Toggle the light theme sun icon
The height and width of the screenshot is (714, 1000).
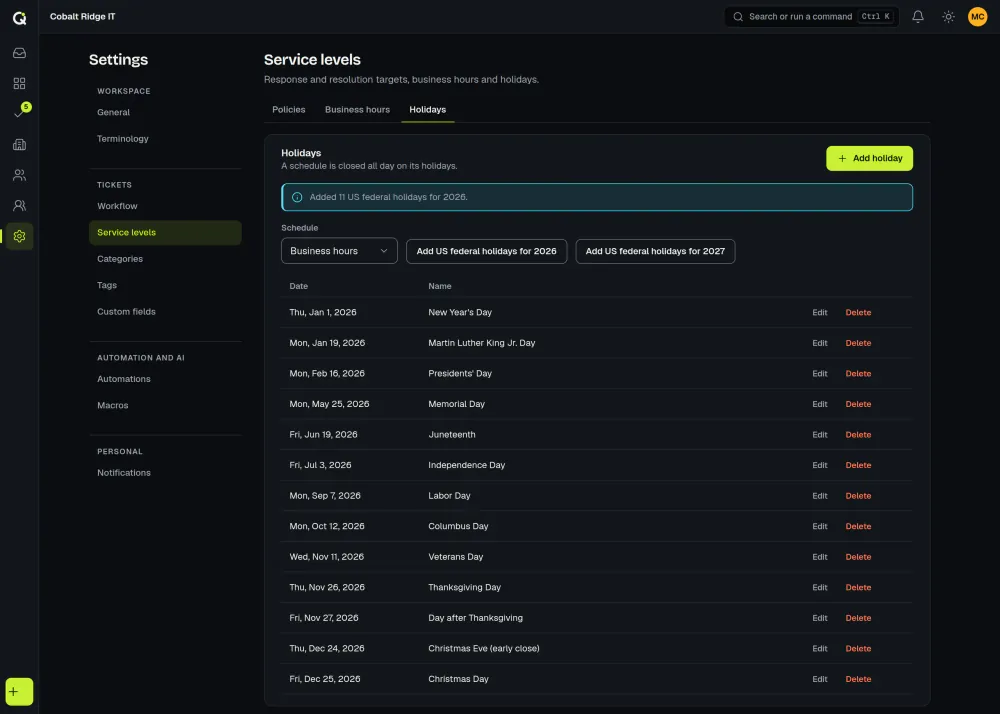pyautogui.click(x=948, y=17)
